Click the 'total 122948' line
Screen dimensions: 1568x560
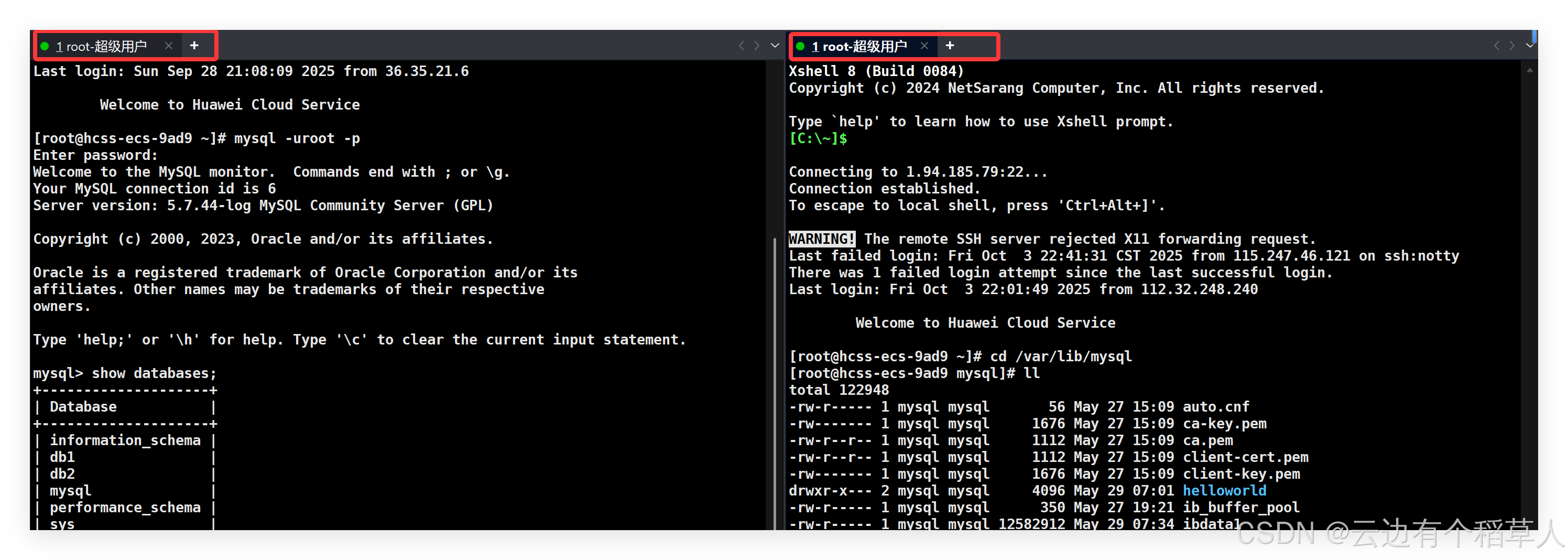(839, 390)
